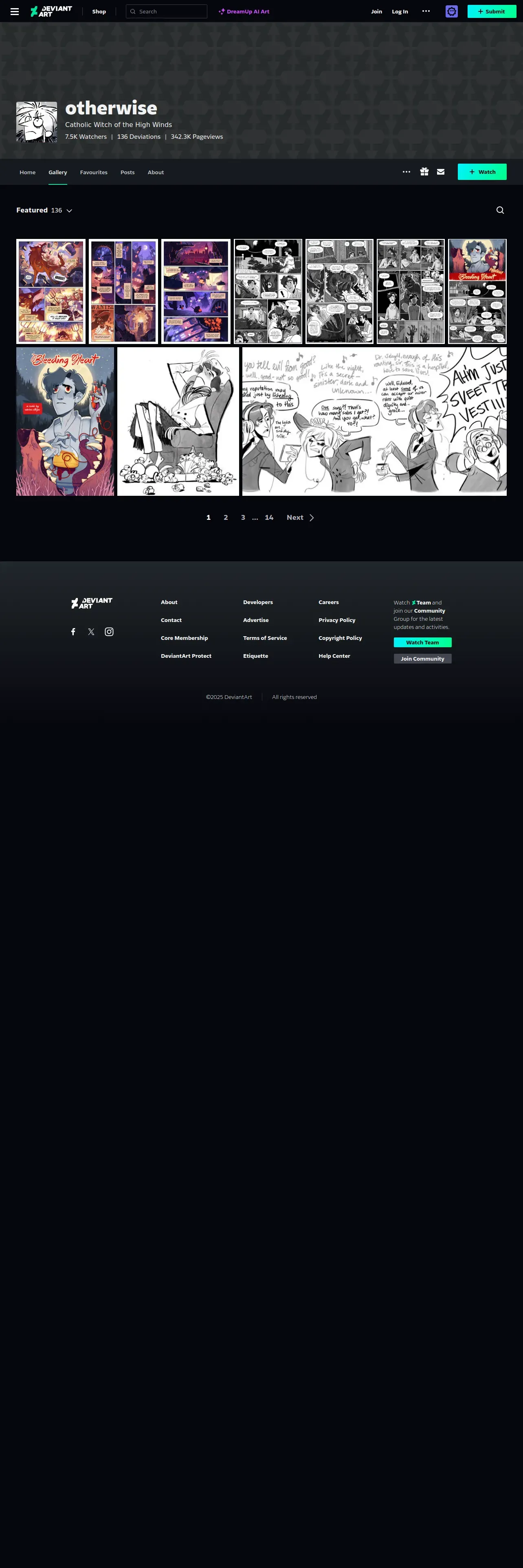
Task: Open the Privacy Policy link
Action: tap(337, 620)
